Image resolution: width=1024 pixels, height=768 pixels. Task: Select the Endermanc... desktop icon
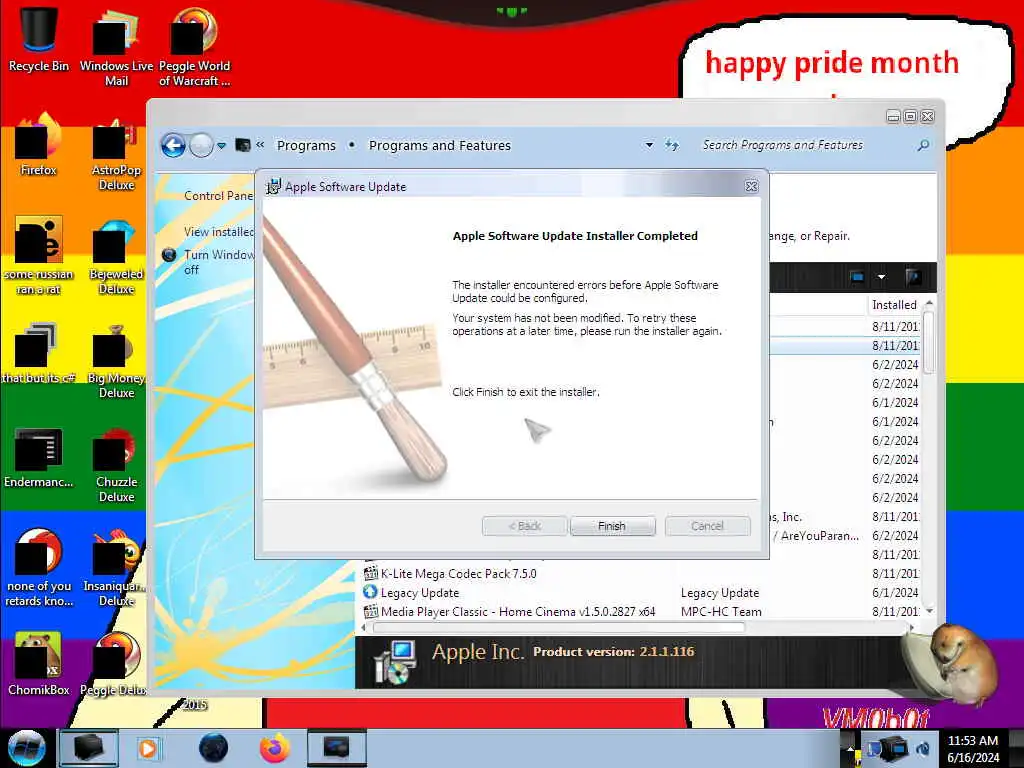tap(39, 457)
